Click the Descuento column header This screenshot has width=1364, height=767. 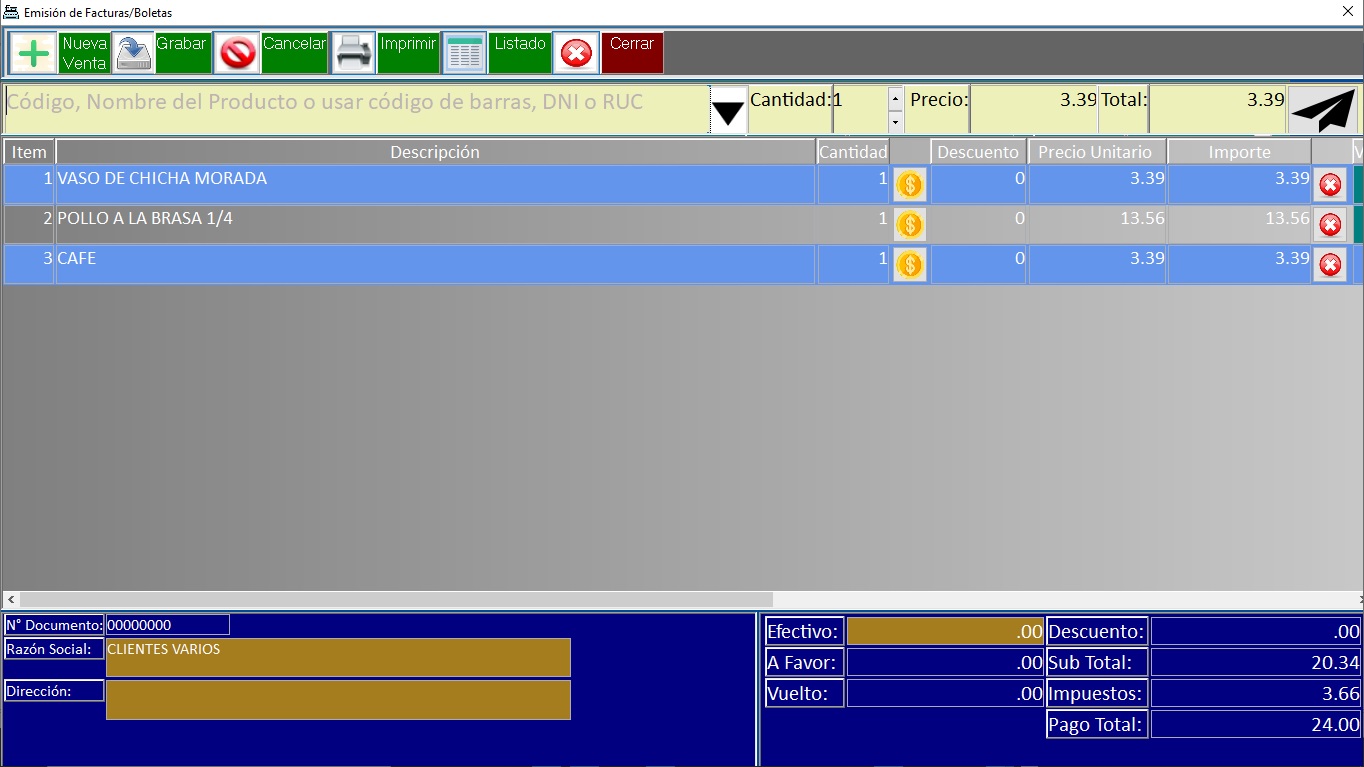coord(978,152)
